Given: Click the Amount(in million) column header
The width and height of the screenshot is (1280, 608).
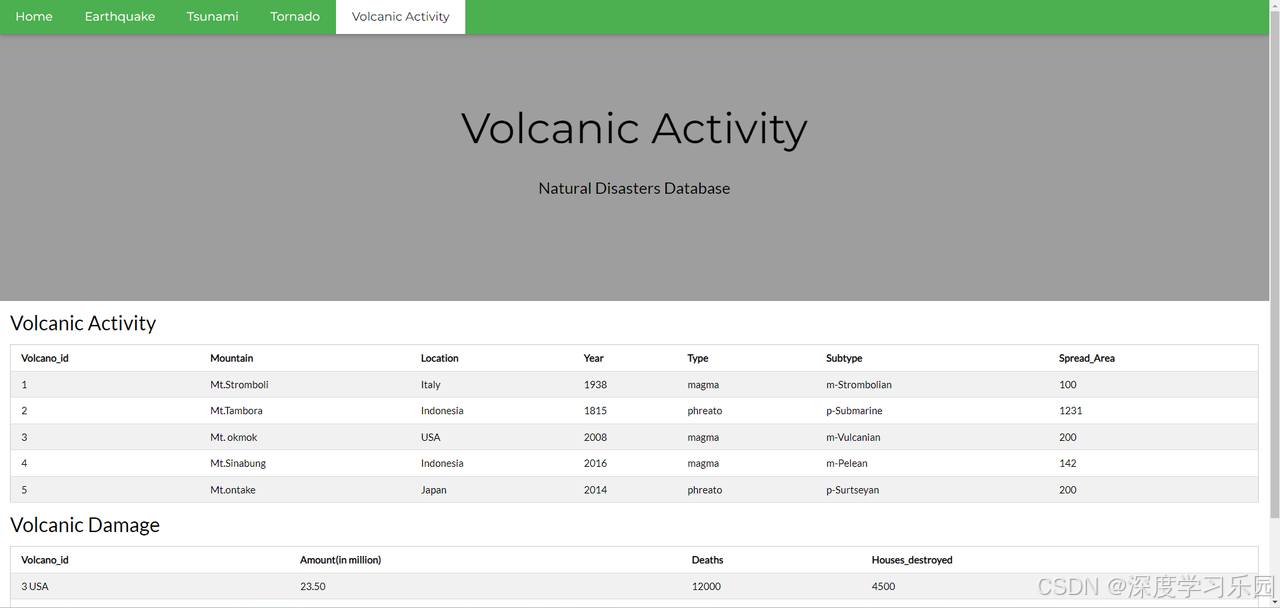Looking at the screenshot, I should click(x=340, y=560).
